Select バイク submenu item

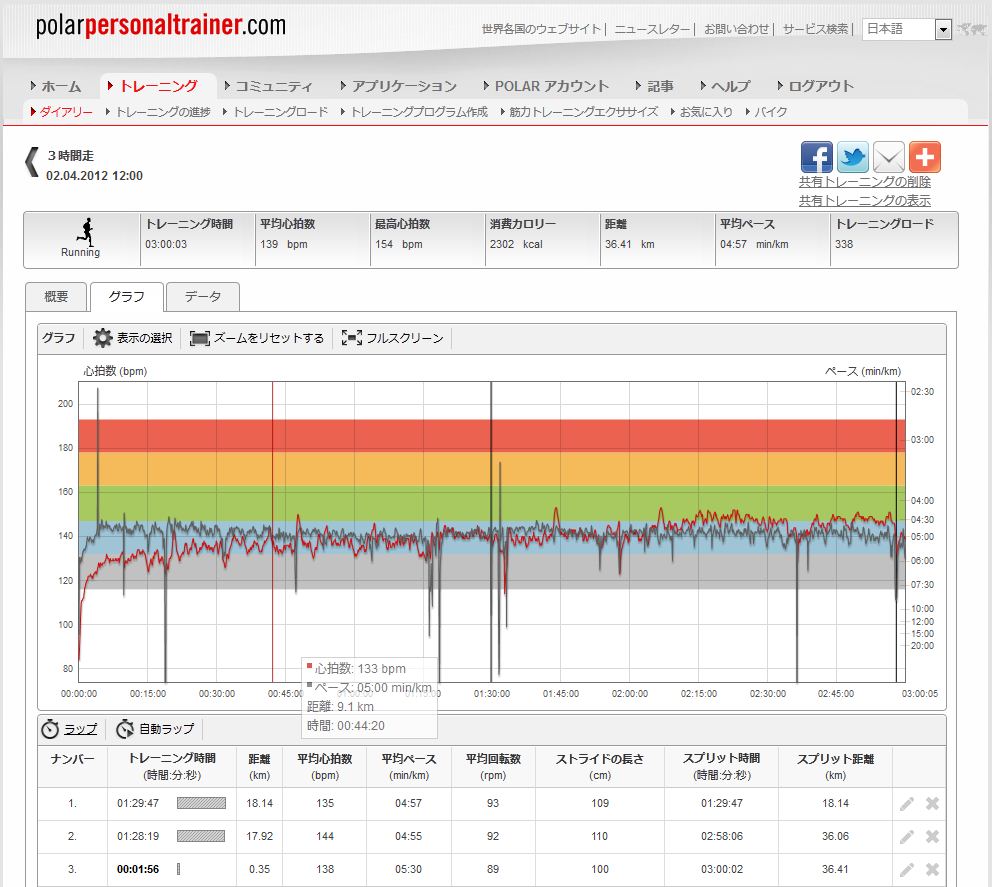tap(767, 112)
